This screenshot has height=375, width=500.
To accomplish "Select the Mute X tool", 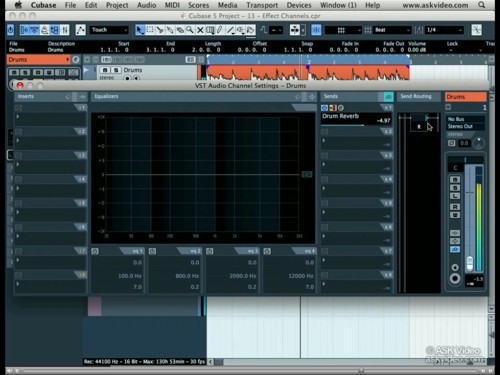I will (200, 30).
